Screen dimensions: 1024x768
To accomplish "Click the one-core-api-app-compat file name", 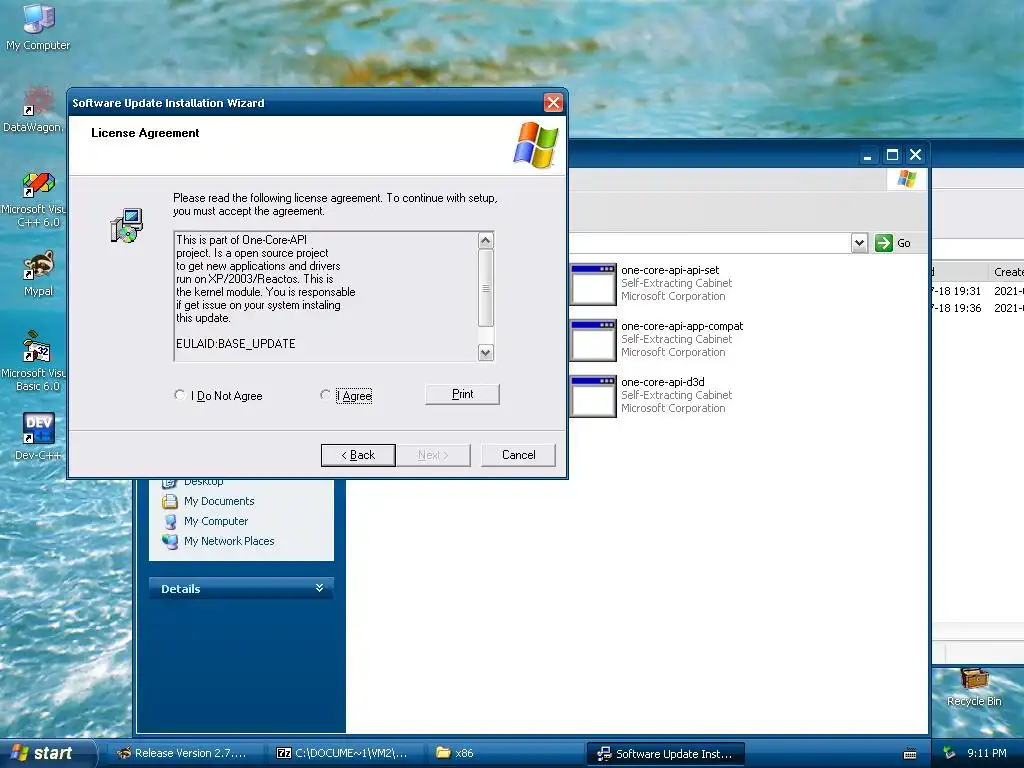I will pyautogui.click(x=682, y=326).
